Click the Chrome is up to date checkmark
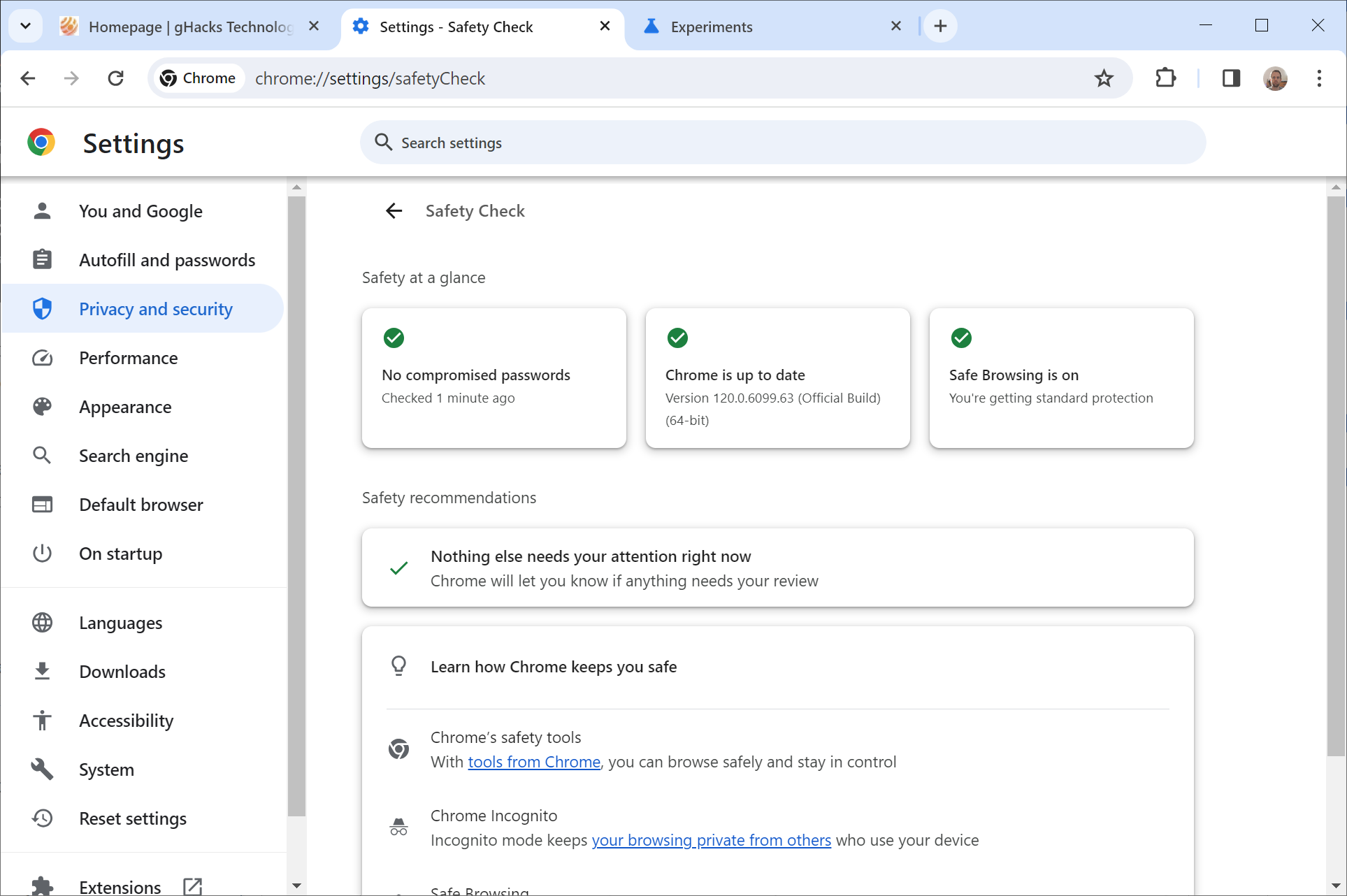Viewport: 1347px width, 896px height. point(678,336)
